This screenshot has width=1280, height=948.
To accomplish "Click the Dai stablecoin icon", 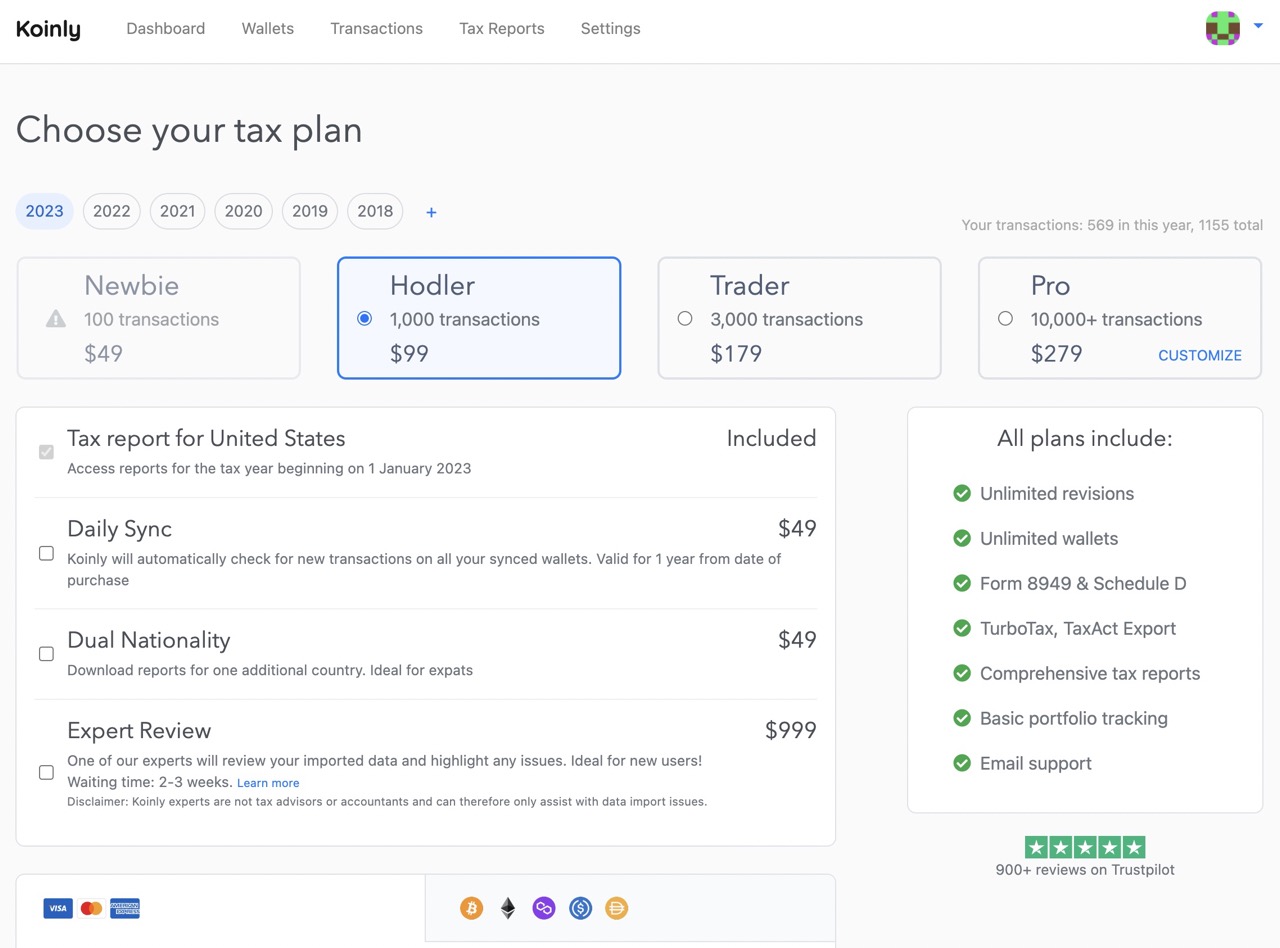I will coord(616,908).
